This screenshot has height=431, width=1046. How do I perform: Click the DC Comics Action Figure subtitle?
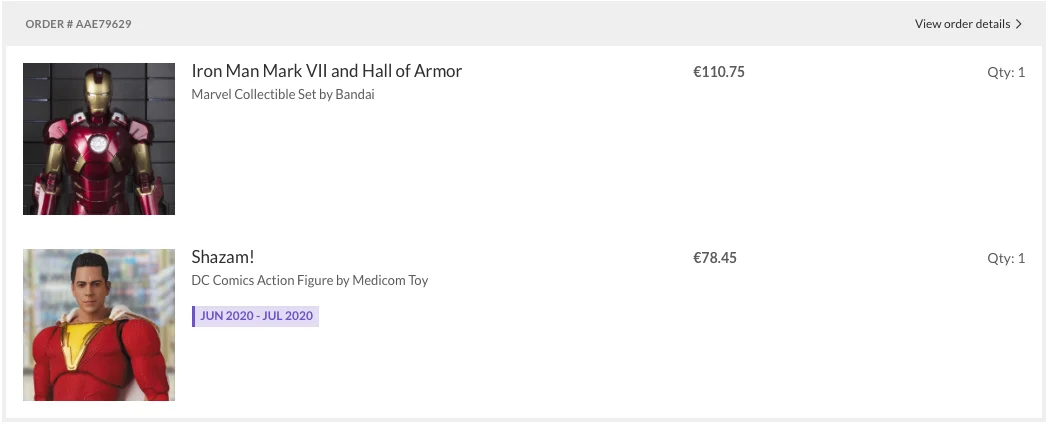[309, 281]
